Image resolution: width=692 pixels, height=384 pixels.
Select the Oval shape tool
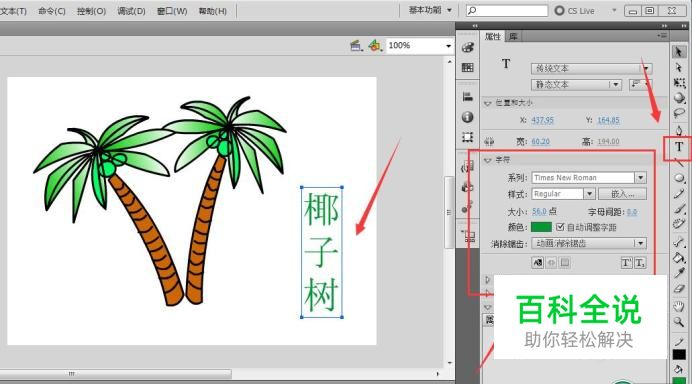[679, 178]
